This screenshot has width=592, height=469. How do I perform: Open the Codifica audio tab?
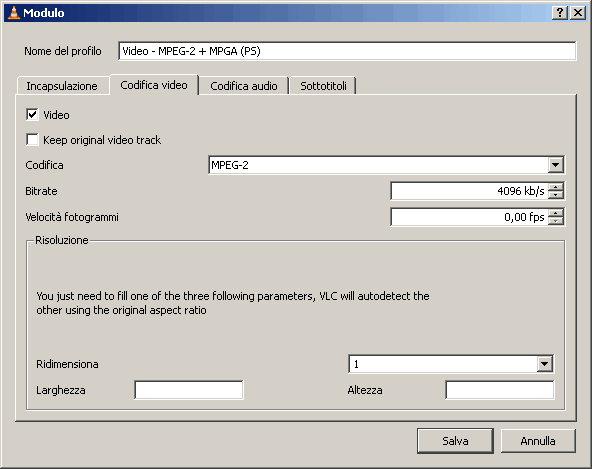pos(244,86)
